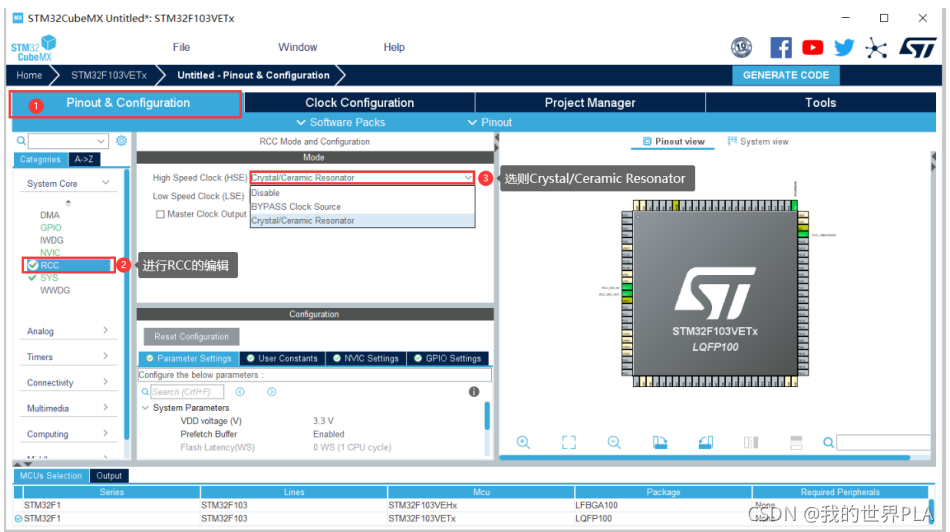950x532 pixels.
Task: Click the pinout search input field
Action: tap(883, 443)
